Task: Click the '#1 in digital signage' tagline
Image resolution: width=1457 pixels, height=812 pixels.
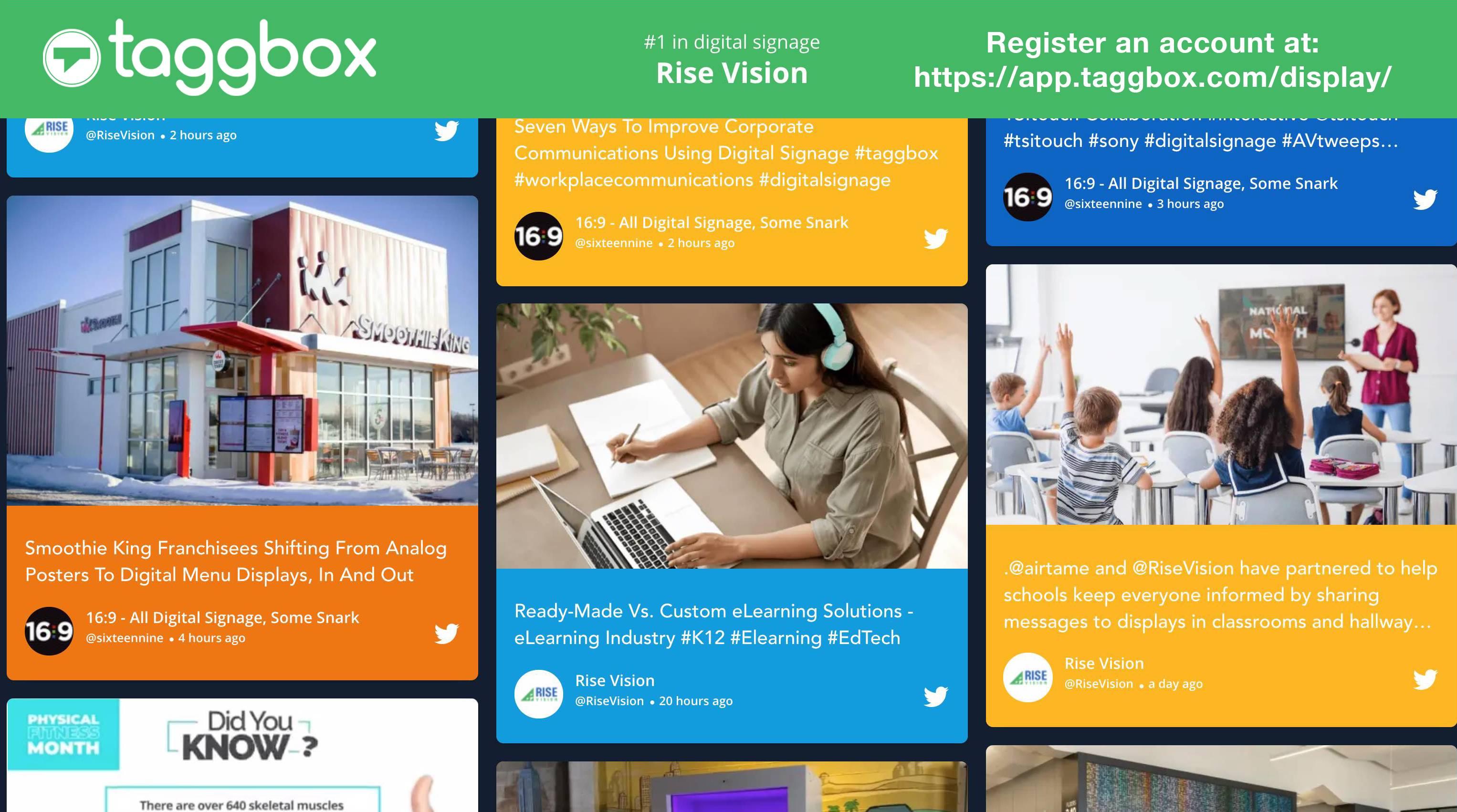Action: [x=732, y=42]
